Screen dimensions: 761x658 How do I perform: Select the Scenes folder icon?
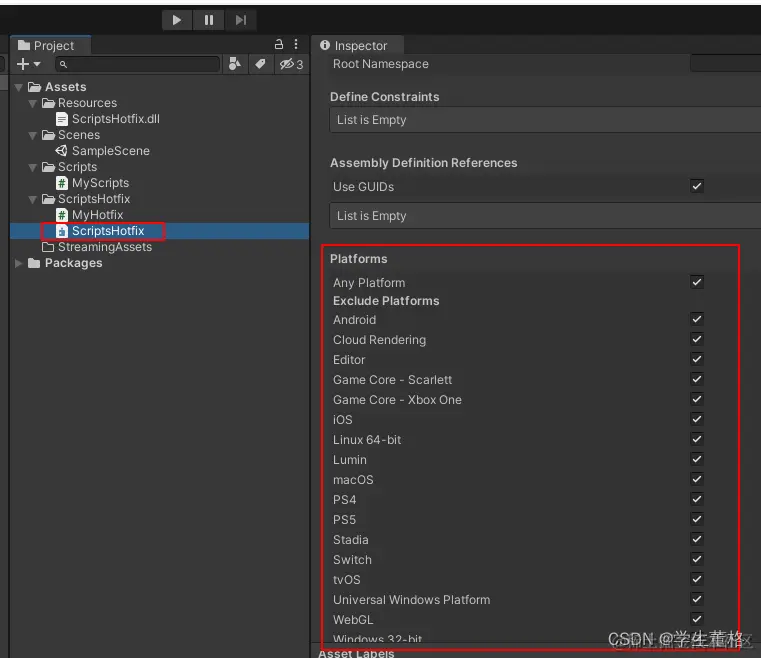click(x=49, y=135)
